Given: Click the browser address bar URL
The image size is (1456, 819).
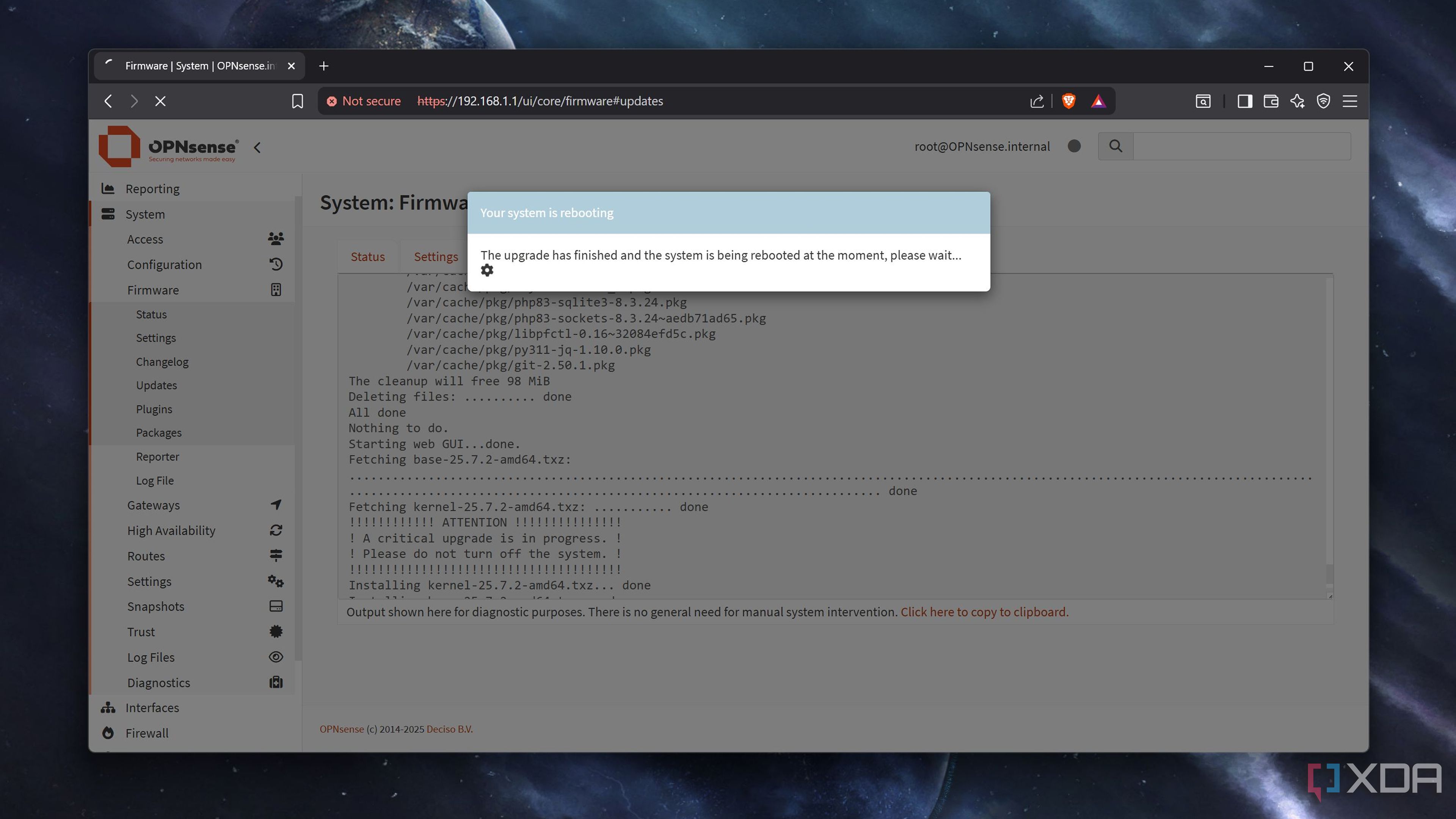Looking at the screenshot, I should (x=540, y=101).
